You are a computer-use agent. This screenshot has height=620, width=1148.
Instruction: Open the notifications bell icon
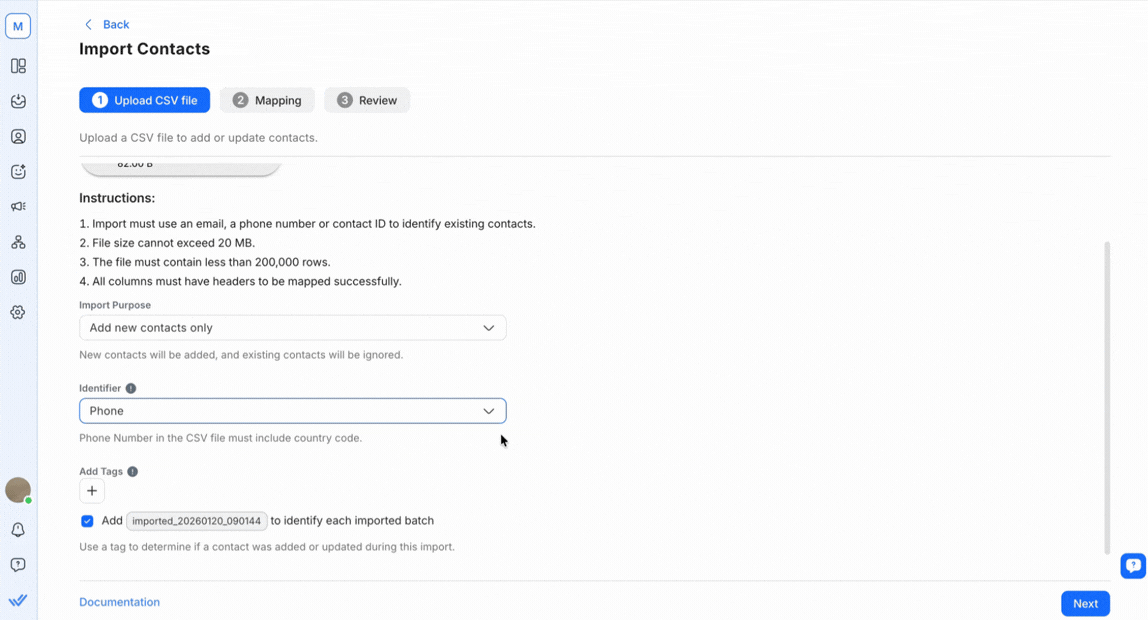18,530
